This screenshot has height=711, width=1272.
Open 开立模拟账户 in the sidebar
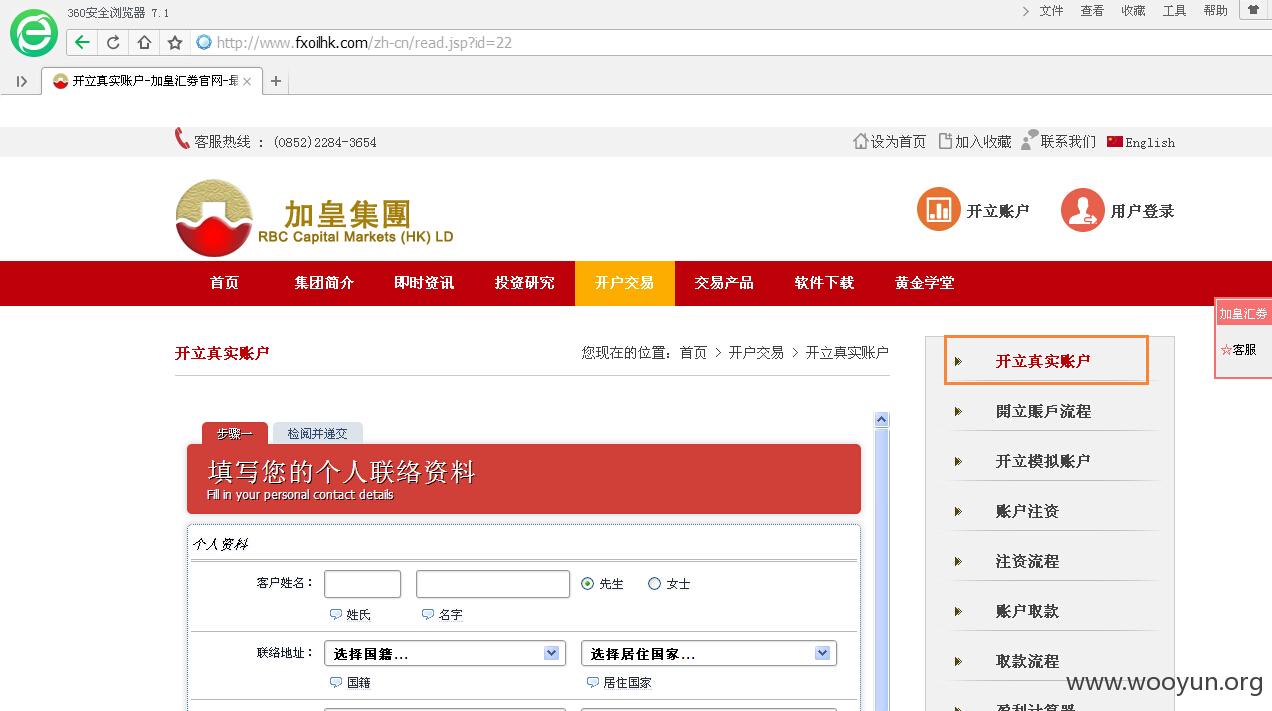click(x=1043, y=461)
